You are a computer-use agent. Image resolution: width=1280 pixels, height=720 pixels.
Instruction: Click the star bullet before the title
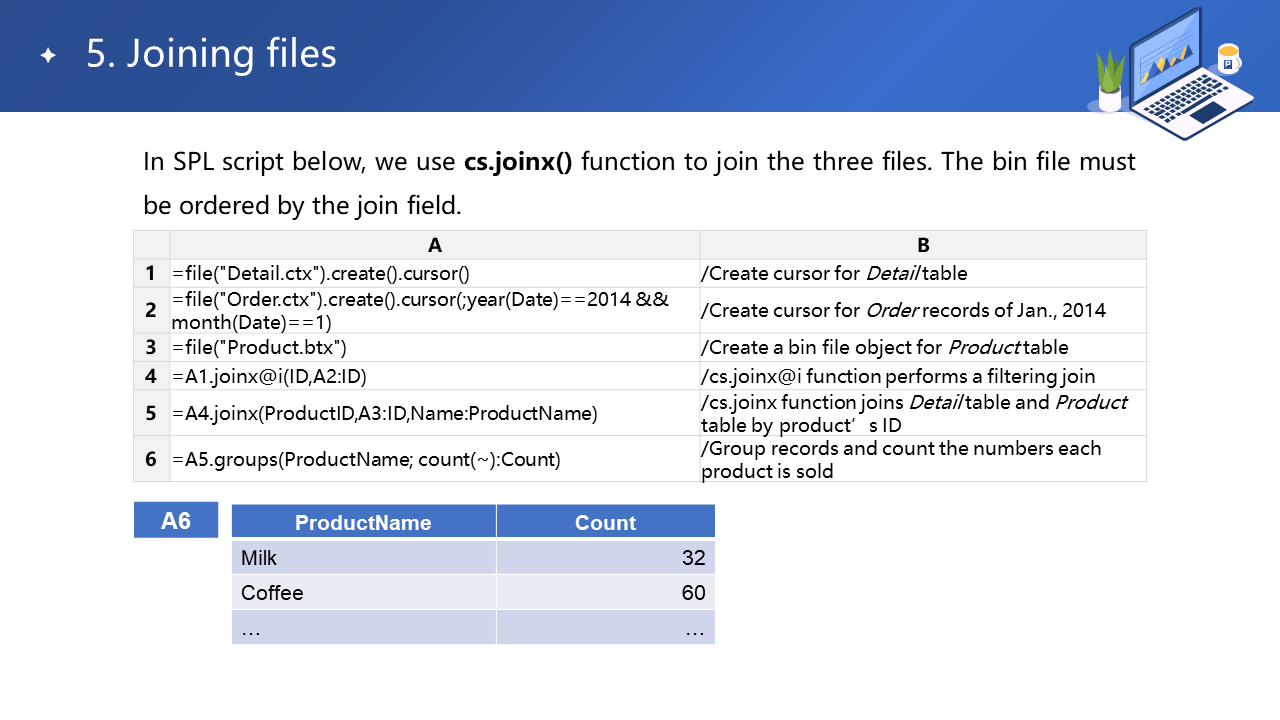(48, 55)
